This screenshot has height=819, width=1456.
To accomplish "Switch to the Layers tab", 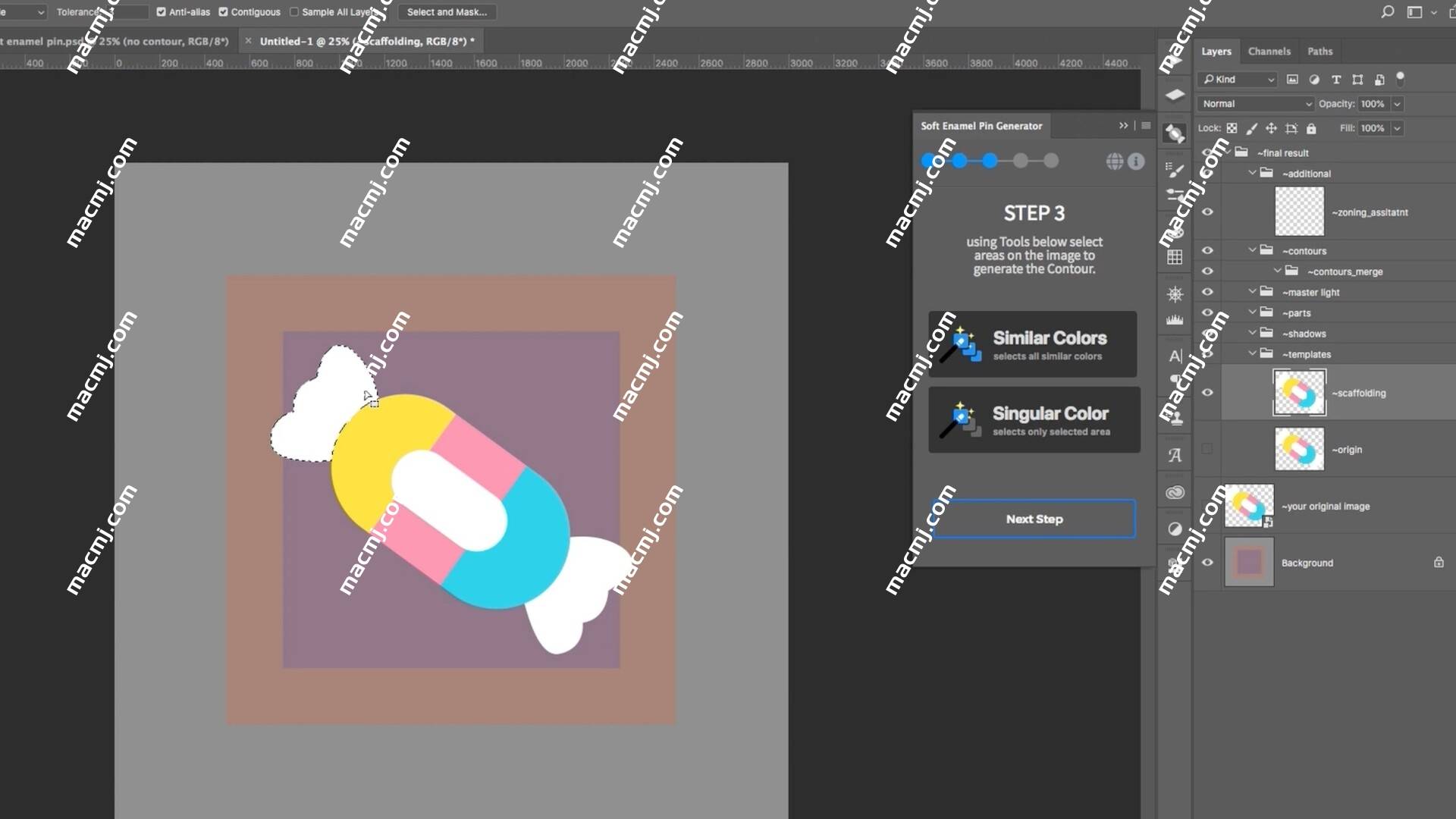I will pos(1216,51).
